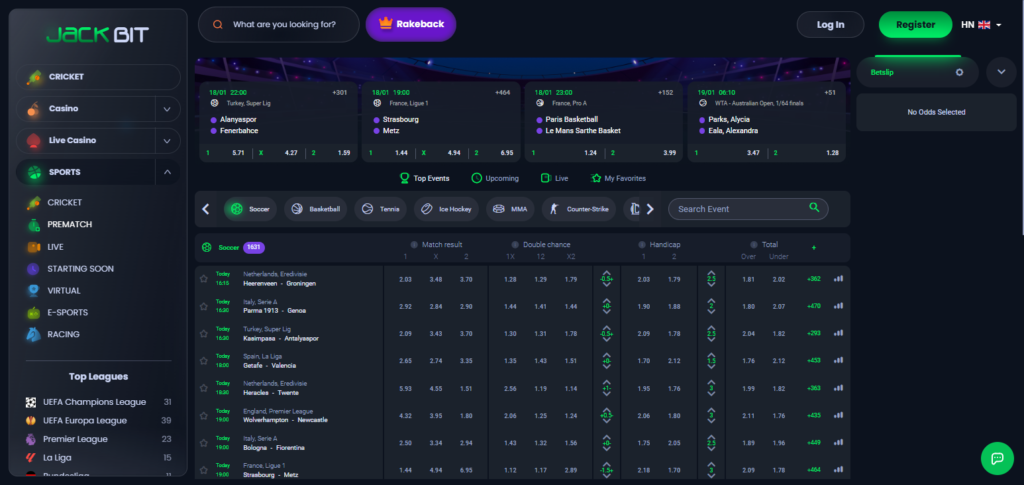This screenshot has height=485, width=1024.
Task: Switch to the Upcoming tab
Action: [x=495, y=178]
